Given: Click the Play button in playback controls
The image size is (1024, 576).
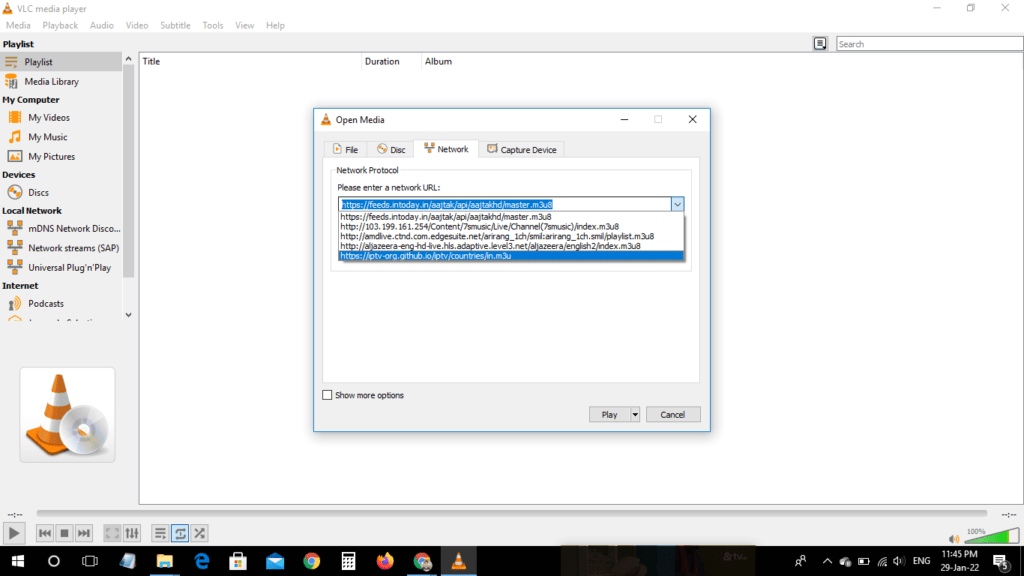Looking at the screenshot, I should (x=14, y=533).
